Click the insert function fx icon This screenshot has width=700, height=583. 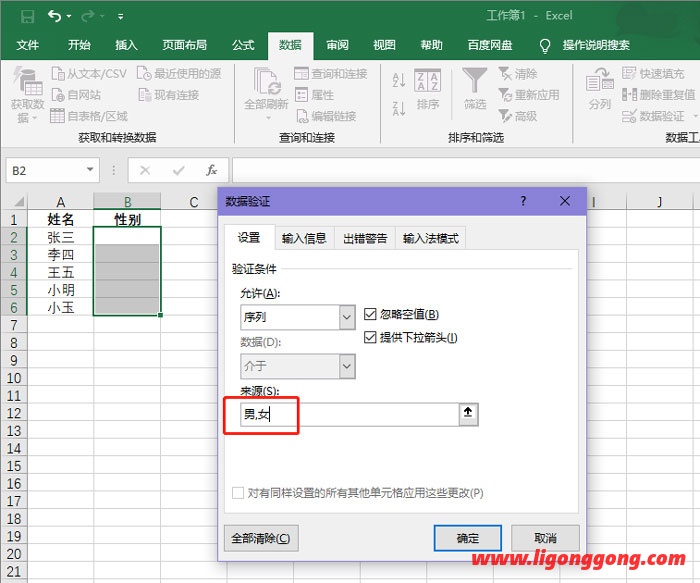point(212,170)
